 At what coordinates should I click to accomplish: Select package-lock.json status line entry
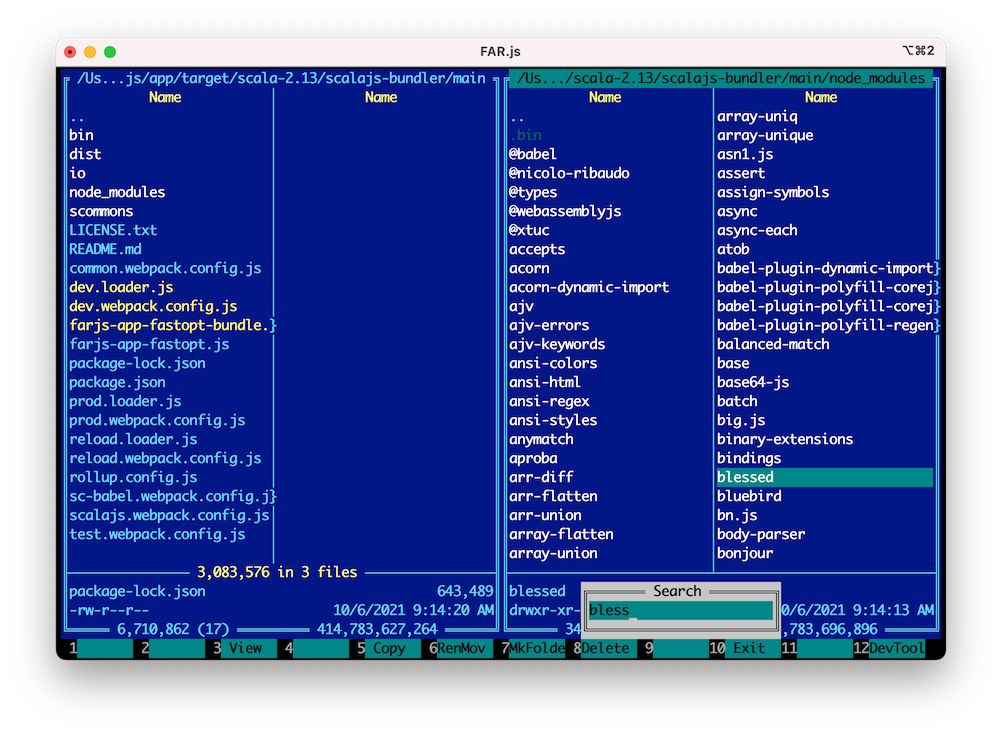tap(135, 591)
